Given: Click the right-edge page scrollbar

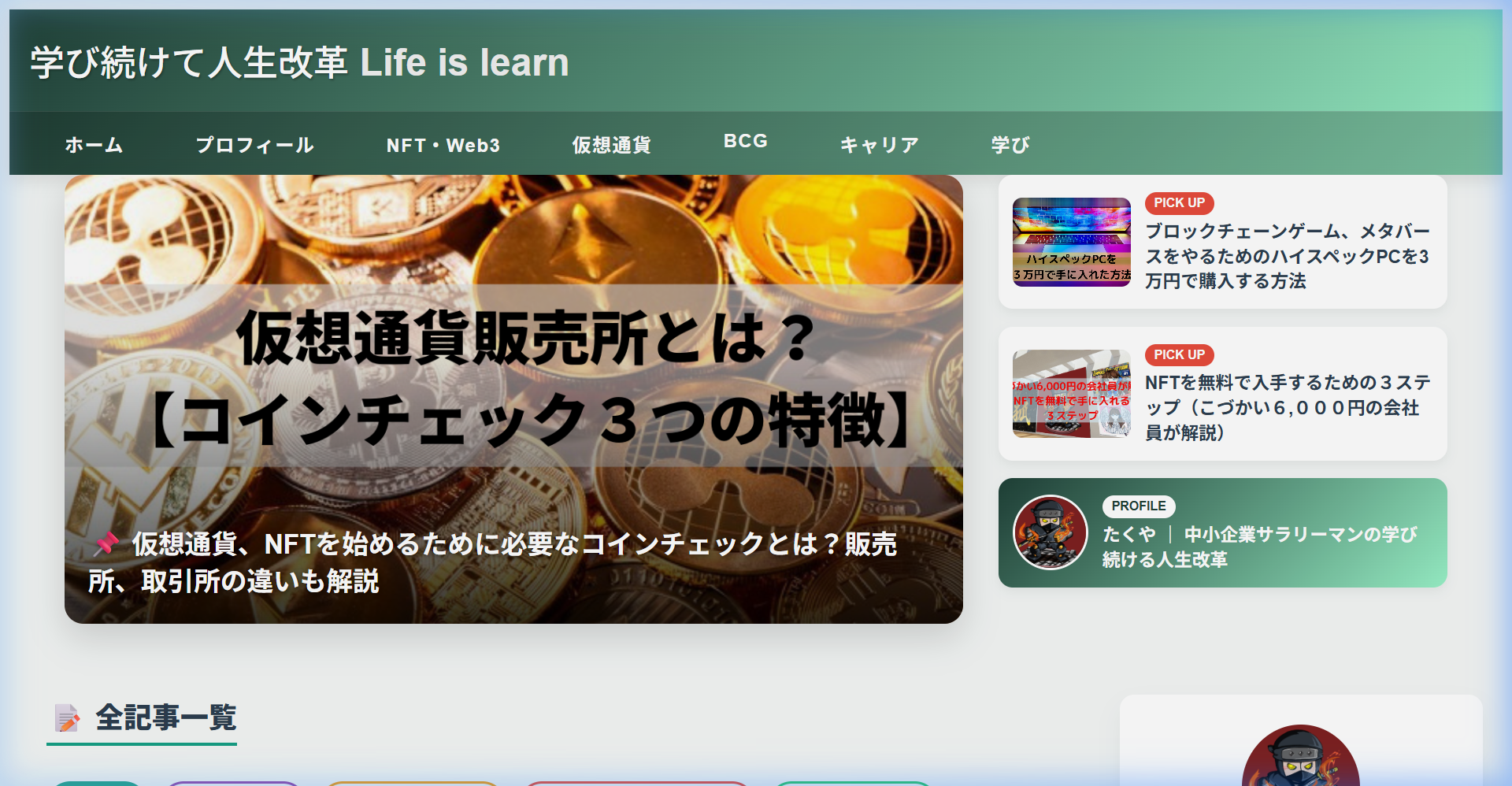Looking at the screenshot, I should [1505, 394].
